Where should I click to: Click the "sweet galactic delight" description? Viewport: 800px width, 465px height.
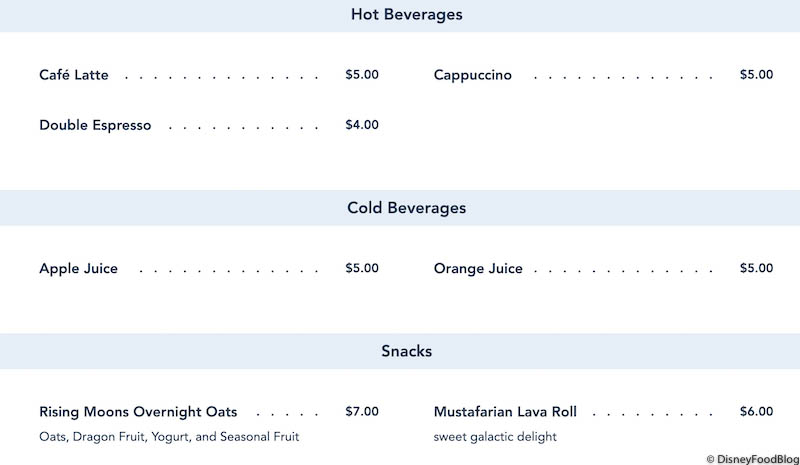coord(495,437)
